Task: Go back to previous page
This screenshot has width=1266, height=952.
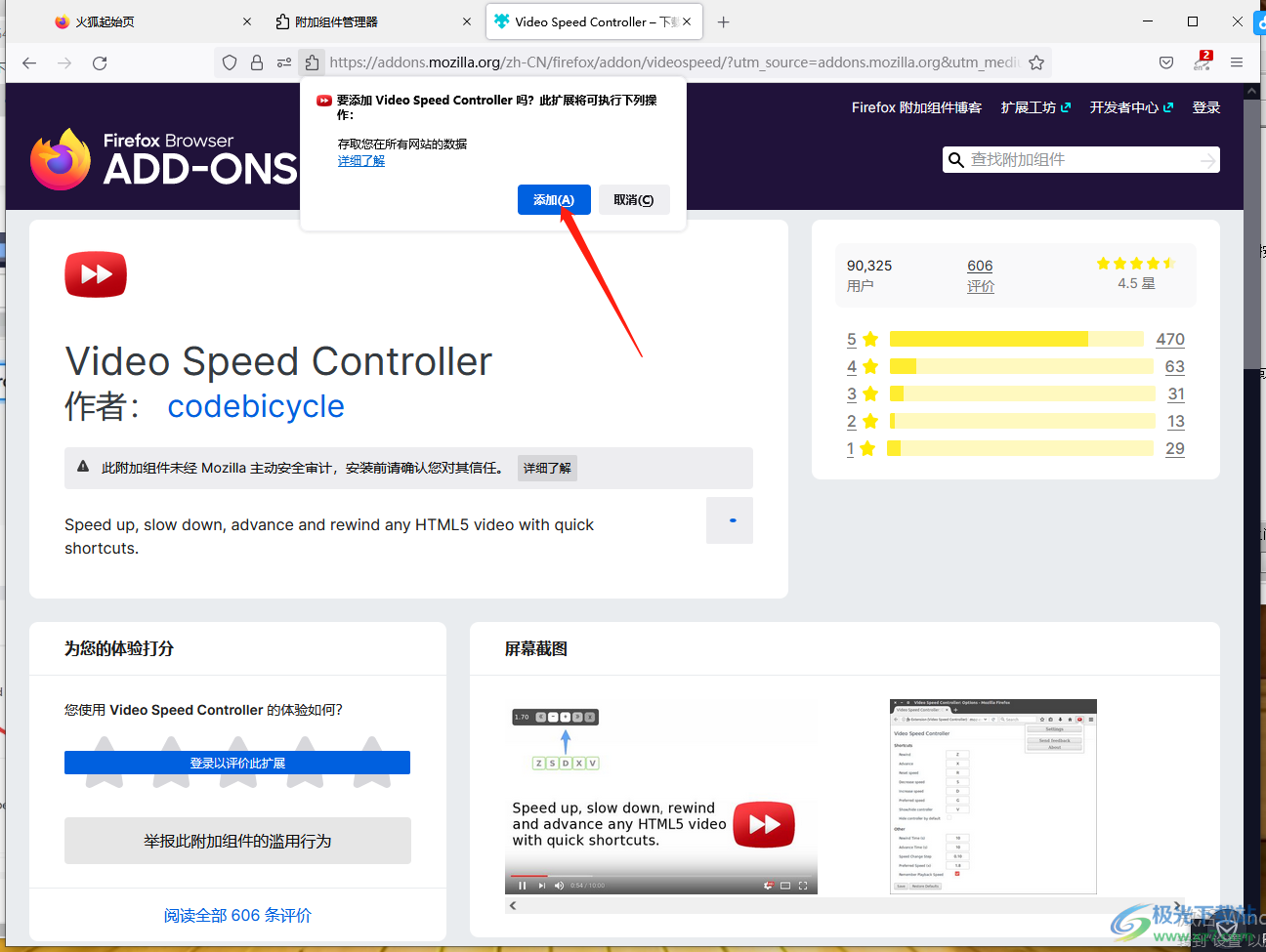Action: point(29,62)
